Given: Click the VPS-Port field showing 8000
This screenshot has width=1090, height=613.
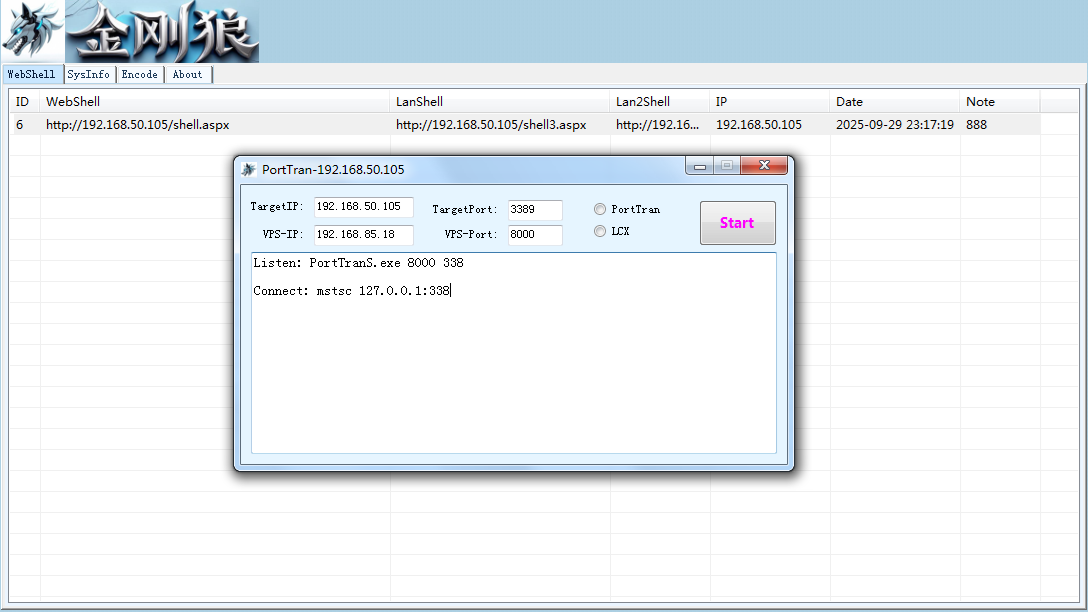Looking at the screenshot, I should pos(535,235).
